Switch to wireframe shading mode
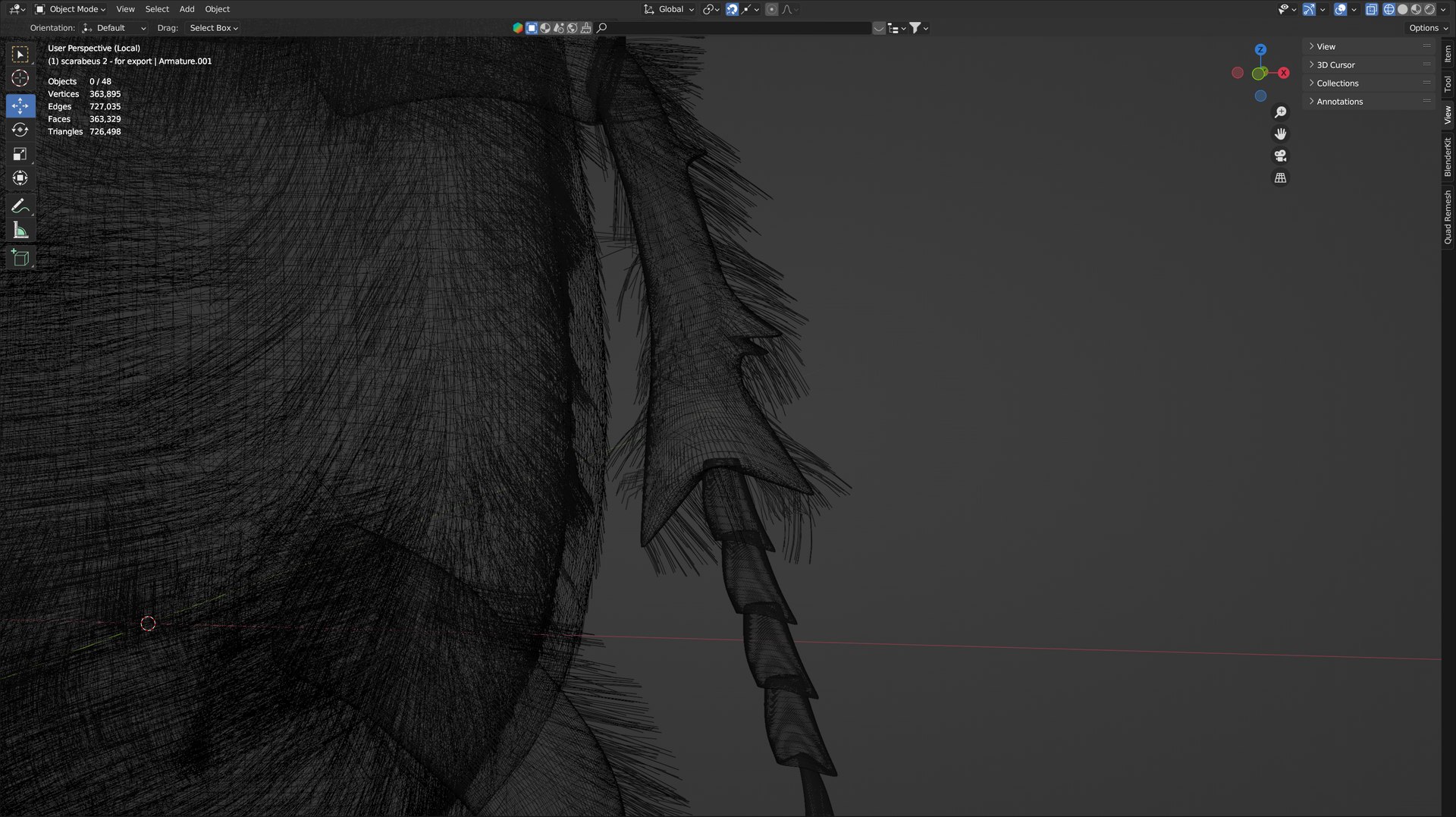The width and height of the screenshot is (1456, 817). 1389,9
